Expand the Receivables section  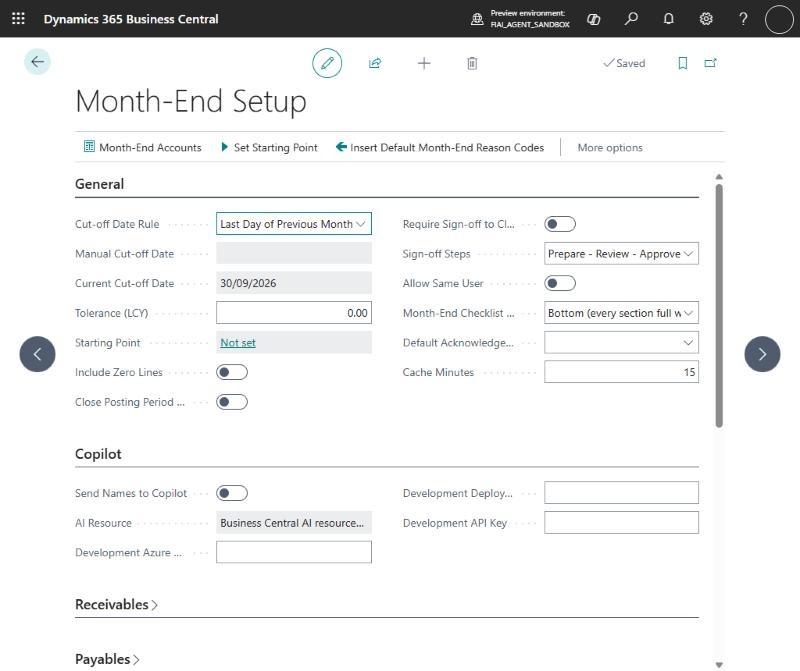click(x=116, y=605)
